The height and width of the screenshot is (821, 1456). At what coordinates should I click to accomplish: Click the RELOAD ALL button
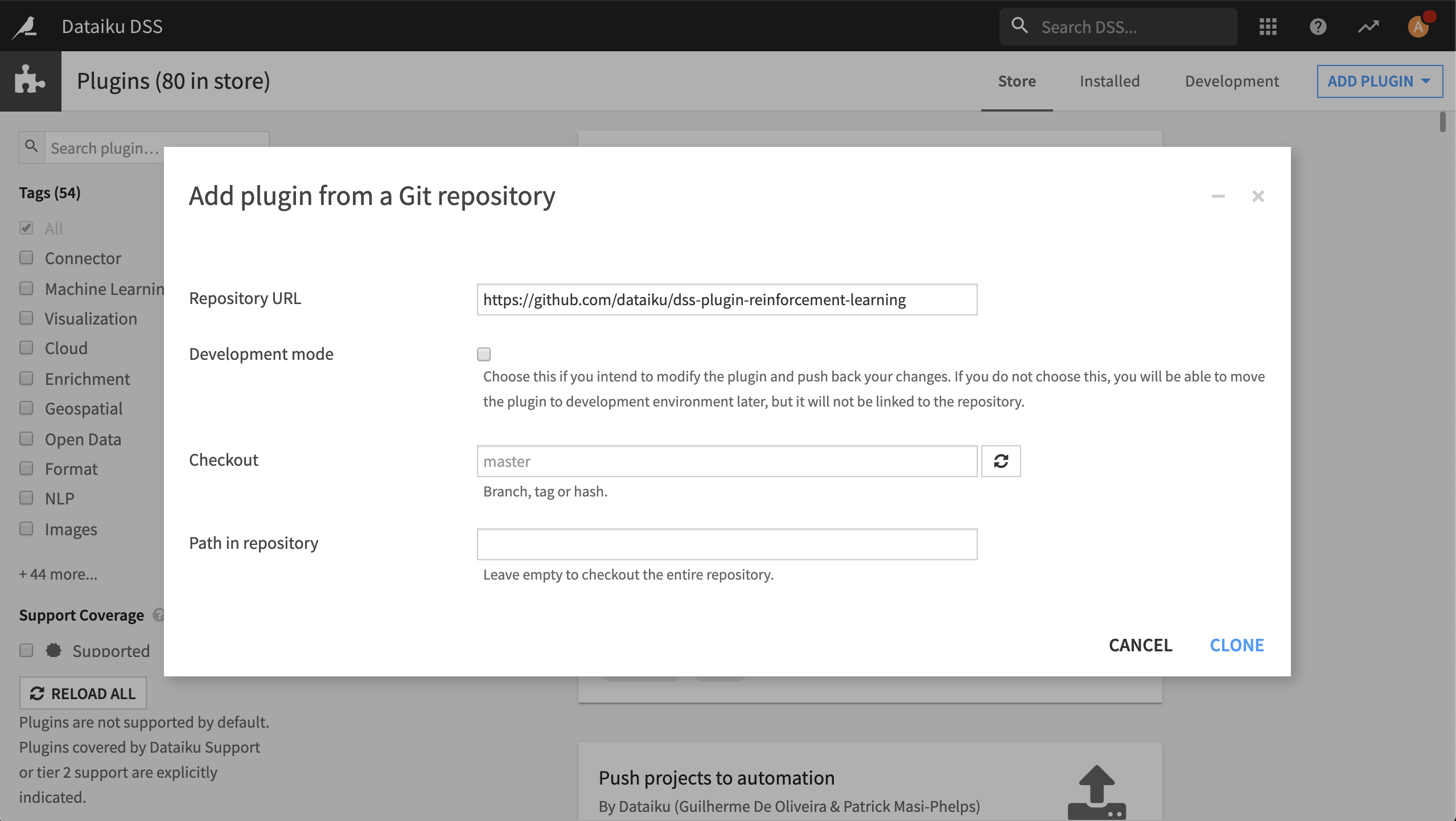click(x=83, y=693)
